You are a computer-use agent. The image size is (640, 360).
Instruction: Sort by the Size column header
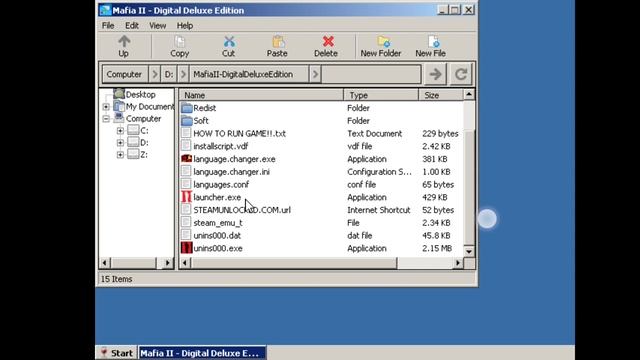[x=441, y=95]
